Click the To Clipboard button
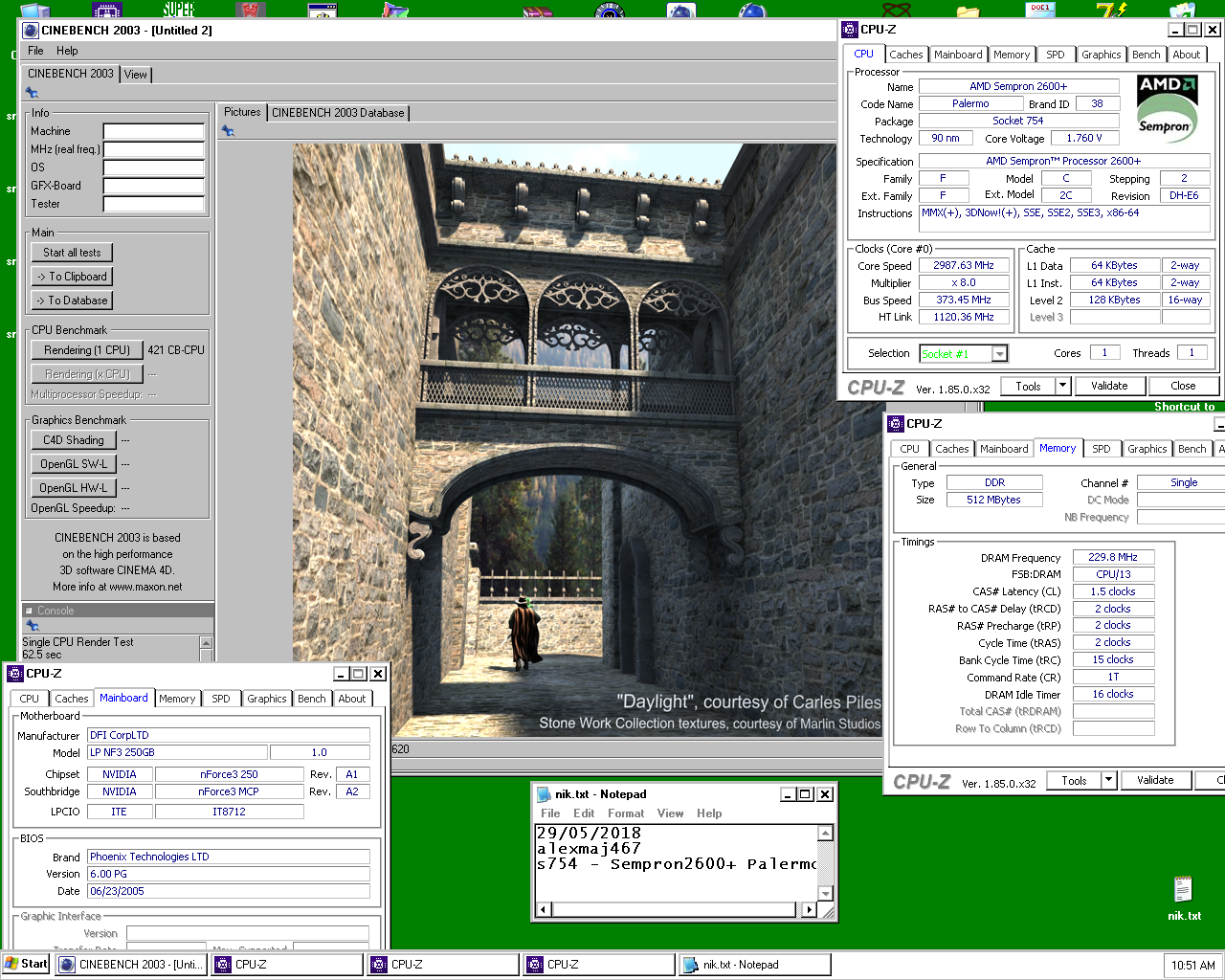Image resolution: width=1225 pixels, height=980 pixels. pyautogui.click(x=72, y=277)
